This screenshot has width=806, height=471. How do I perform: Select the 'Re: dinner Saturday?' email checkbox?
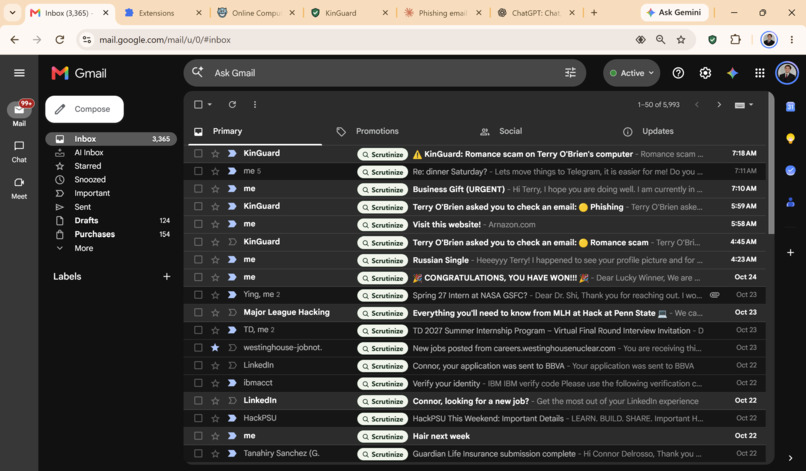click(x=198, y=171)
